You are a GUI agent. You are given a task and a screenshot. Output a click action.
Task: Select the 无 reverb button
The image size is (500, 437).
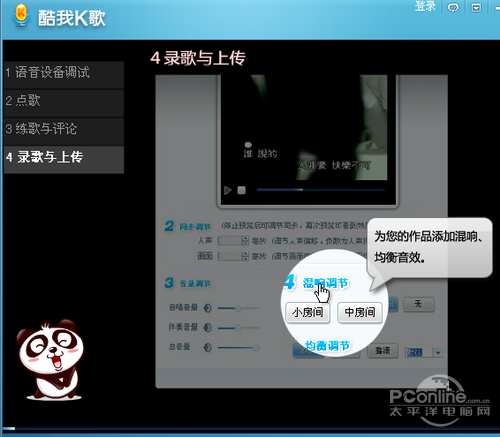click(419, 304)
